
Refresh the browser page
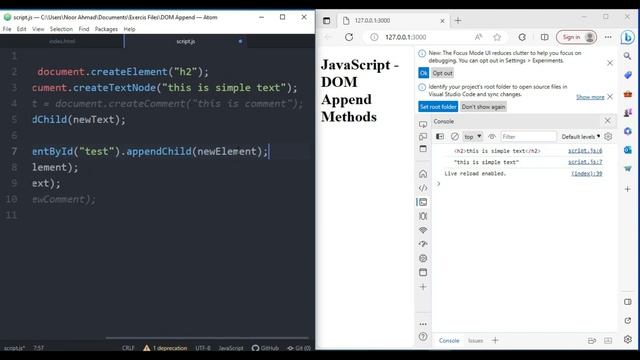point(349,37)
